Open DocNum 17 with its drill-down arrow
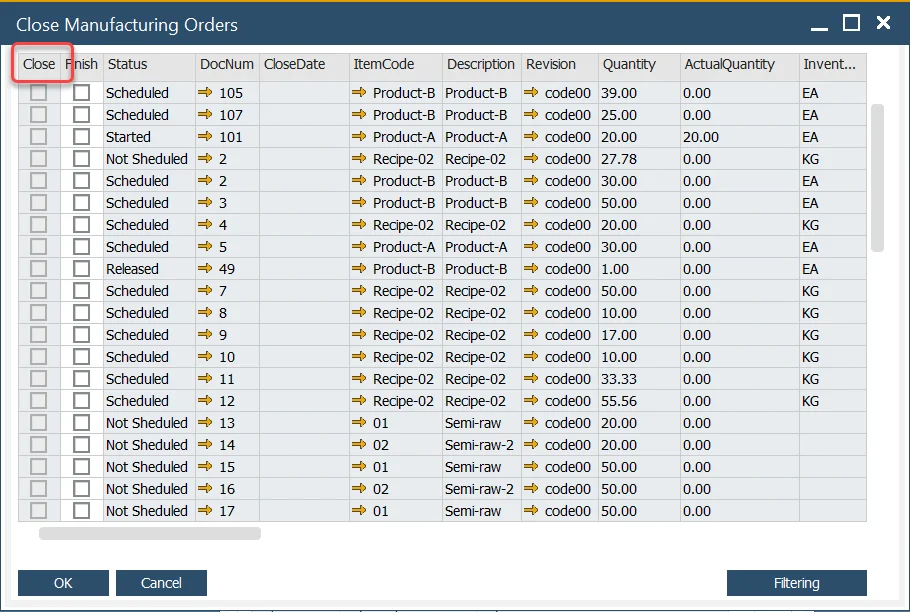This screenshot has width=910, height=612. [207, 510]
